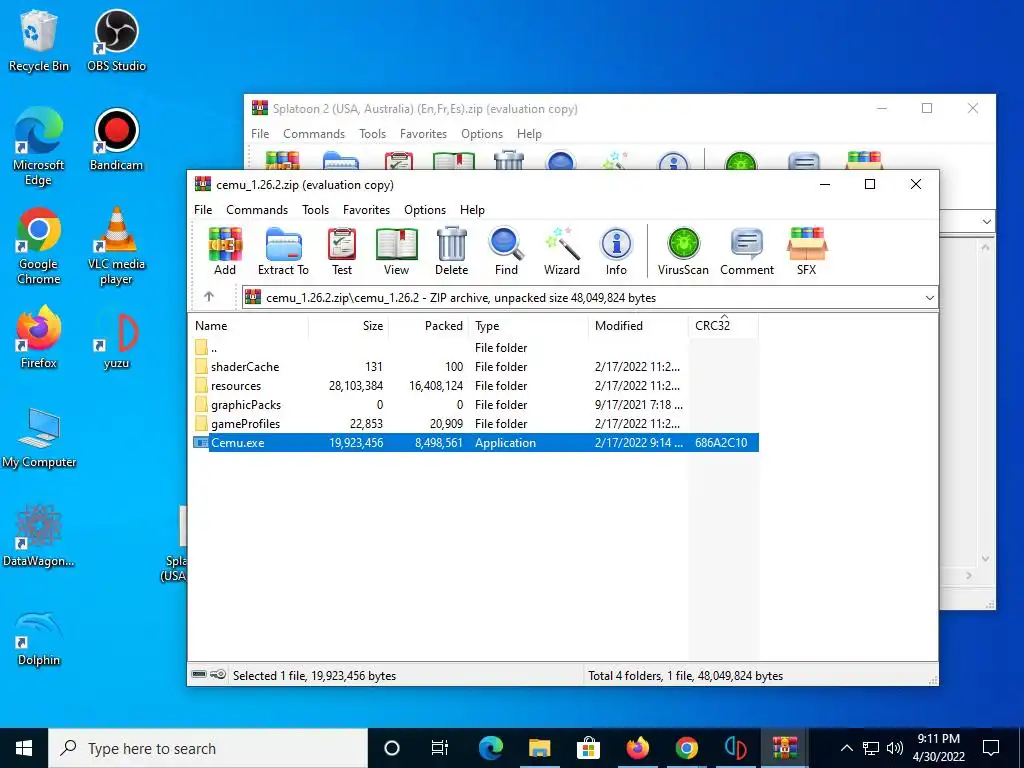Image resolution: width=1024 pixels, height=768 pixels.
Task: Show hidden system tray icons
Action: coord(846,748)
